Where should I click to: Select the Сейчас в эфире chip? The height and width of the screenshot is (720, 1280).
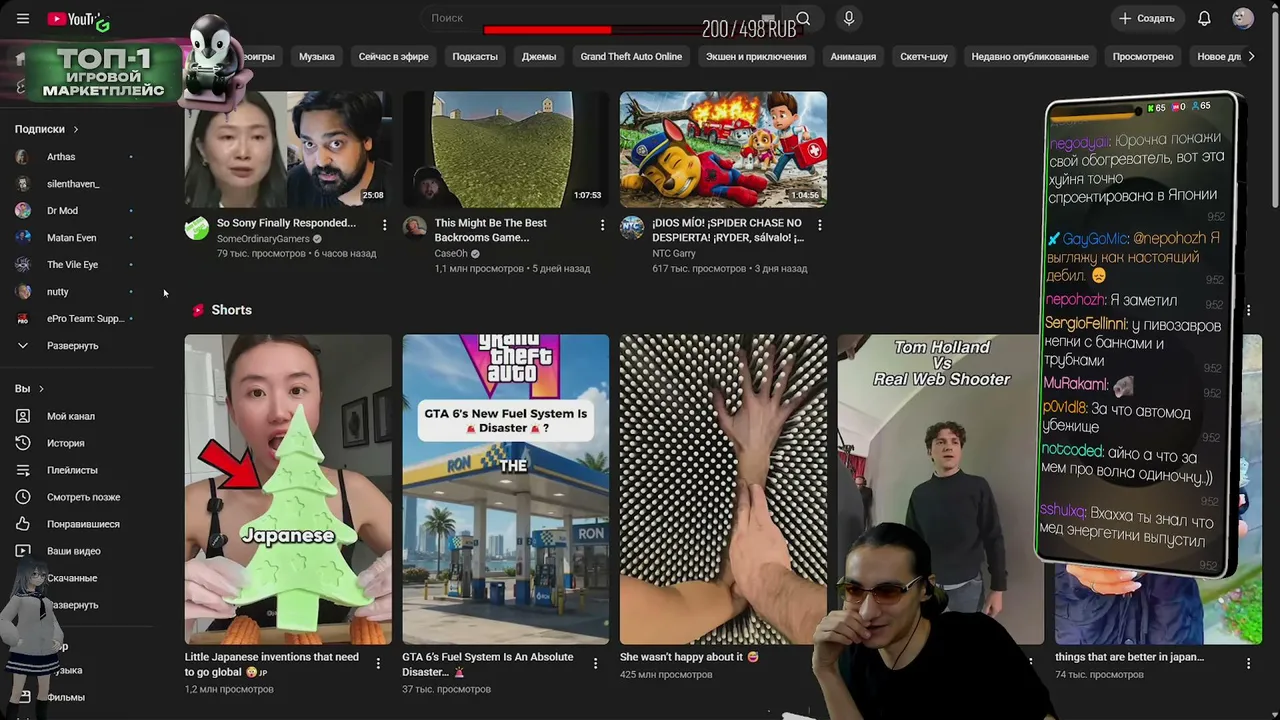(x=394, y=57)
